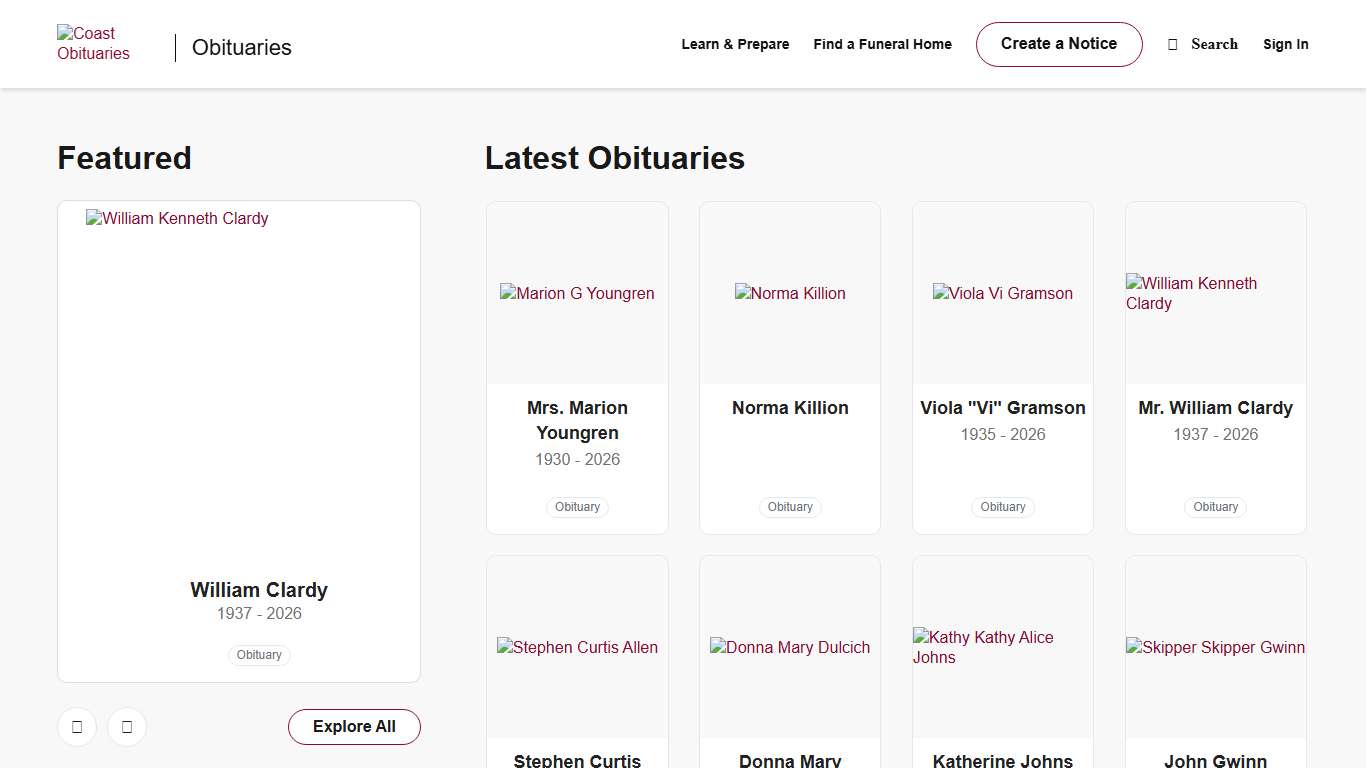Open Marion G Youngren photo
The width and height of the screenshot is (1366, 768).
pos(577,293)
